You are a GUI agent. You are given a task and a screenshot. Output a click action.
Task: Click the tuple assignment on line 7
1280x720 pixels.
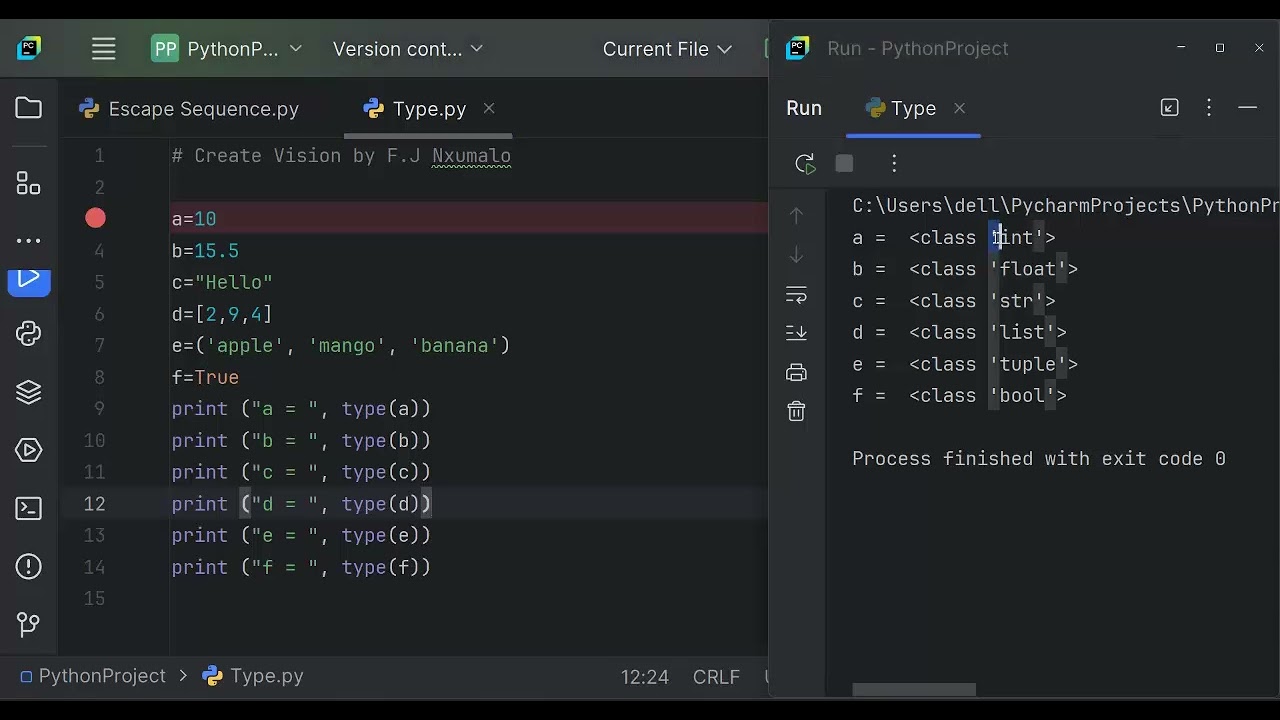tap(341, 346)
